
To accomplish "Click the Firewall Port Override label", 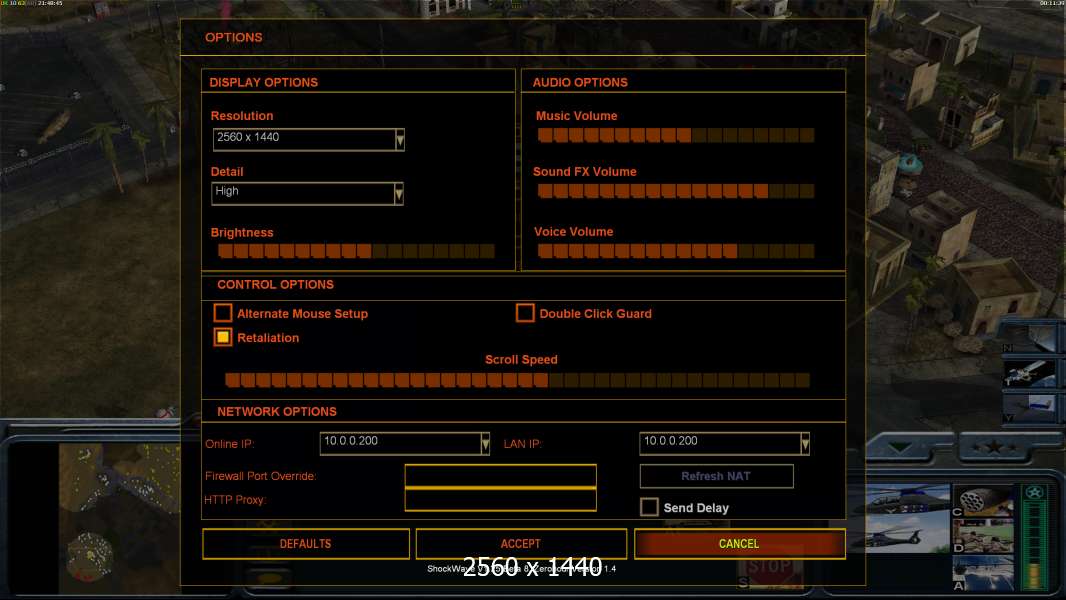I will [260, 476].
